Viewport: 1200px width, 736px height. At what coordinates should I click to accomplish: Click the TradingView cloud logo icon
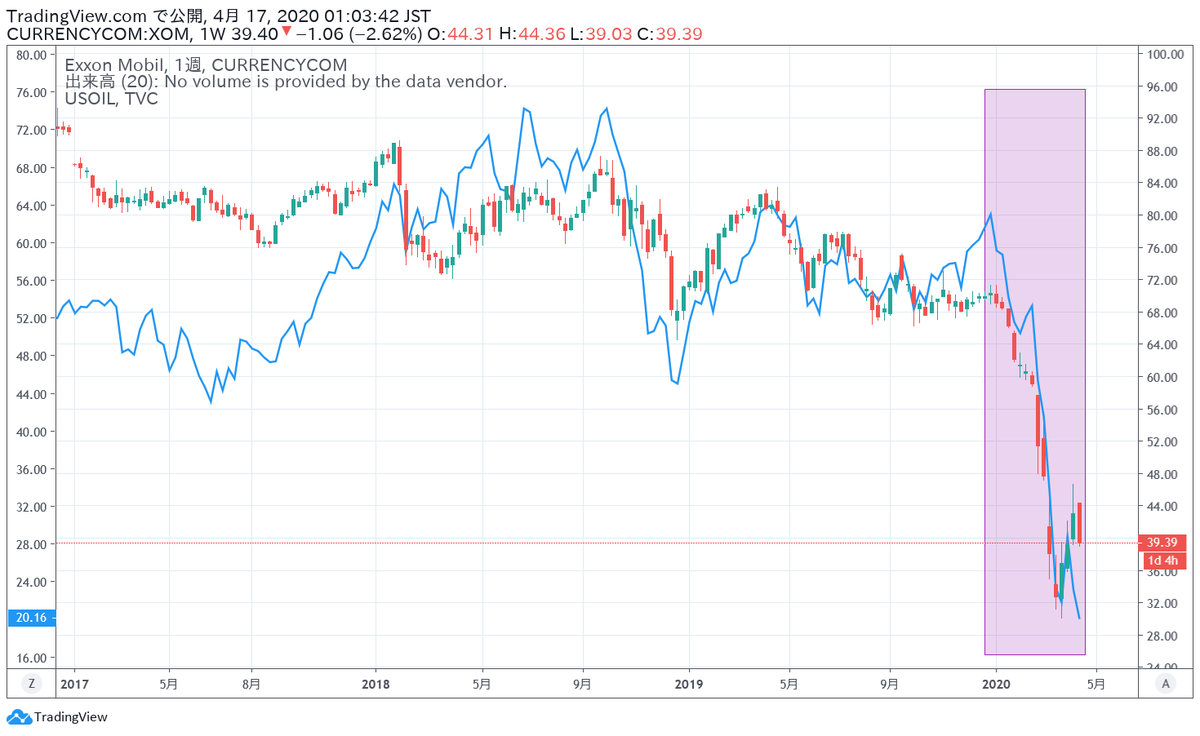pos(19,717)
